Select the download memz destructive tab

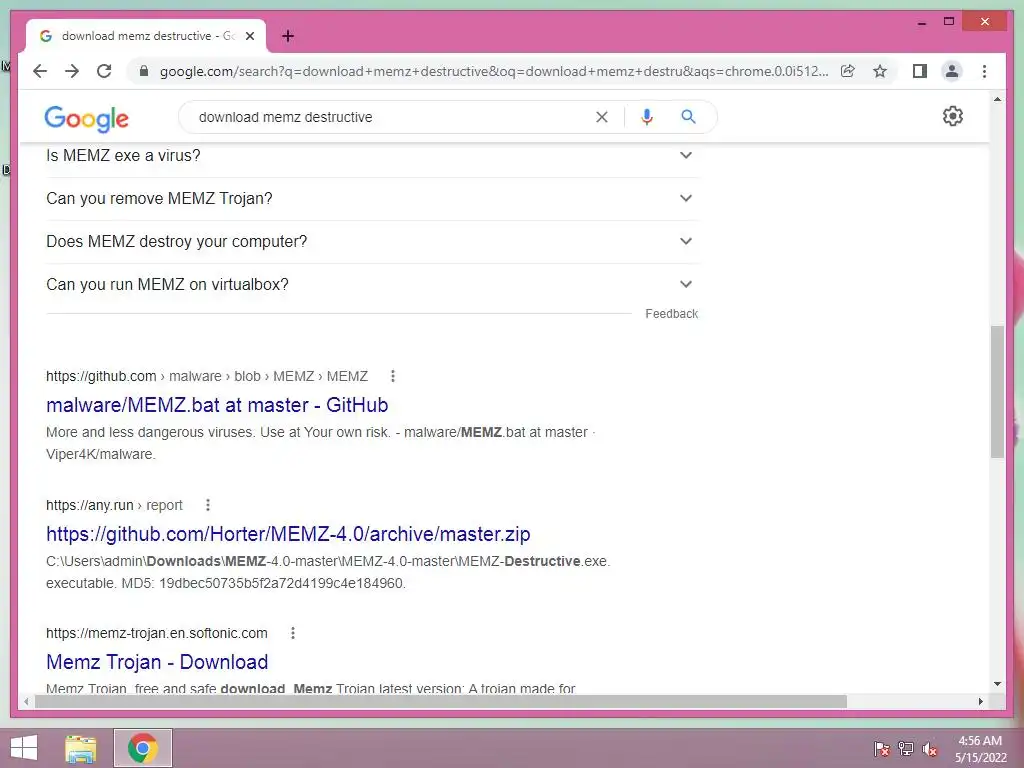pyautogui.click(x=145, y=36)
